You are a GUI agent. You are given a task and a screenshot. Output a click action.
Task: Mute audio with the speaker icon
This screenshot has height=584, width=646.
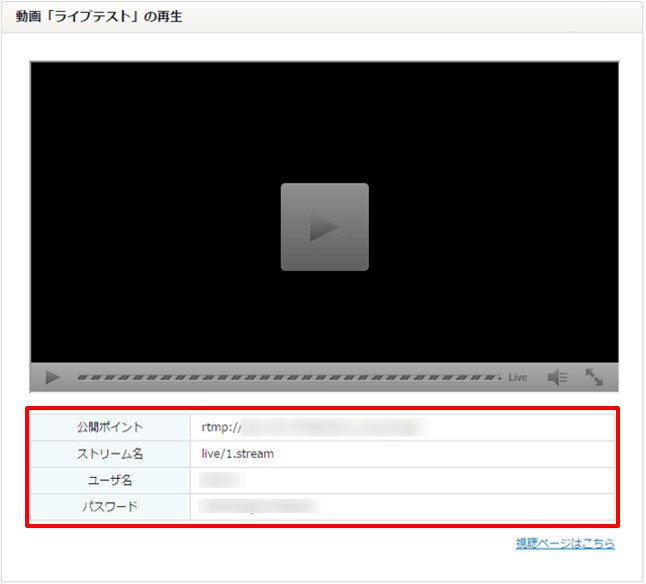[557, 377]
